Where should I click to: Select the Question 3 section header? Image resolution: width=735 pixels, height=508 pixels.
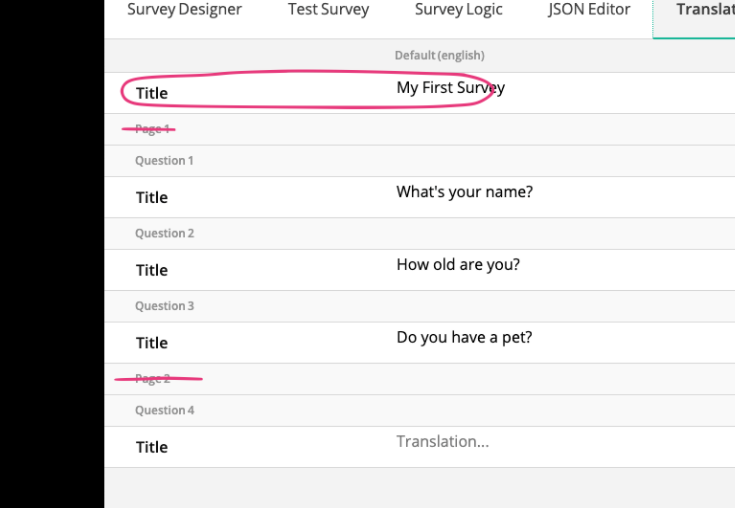(x=164, y=307)
